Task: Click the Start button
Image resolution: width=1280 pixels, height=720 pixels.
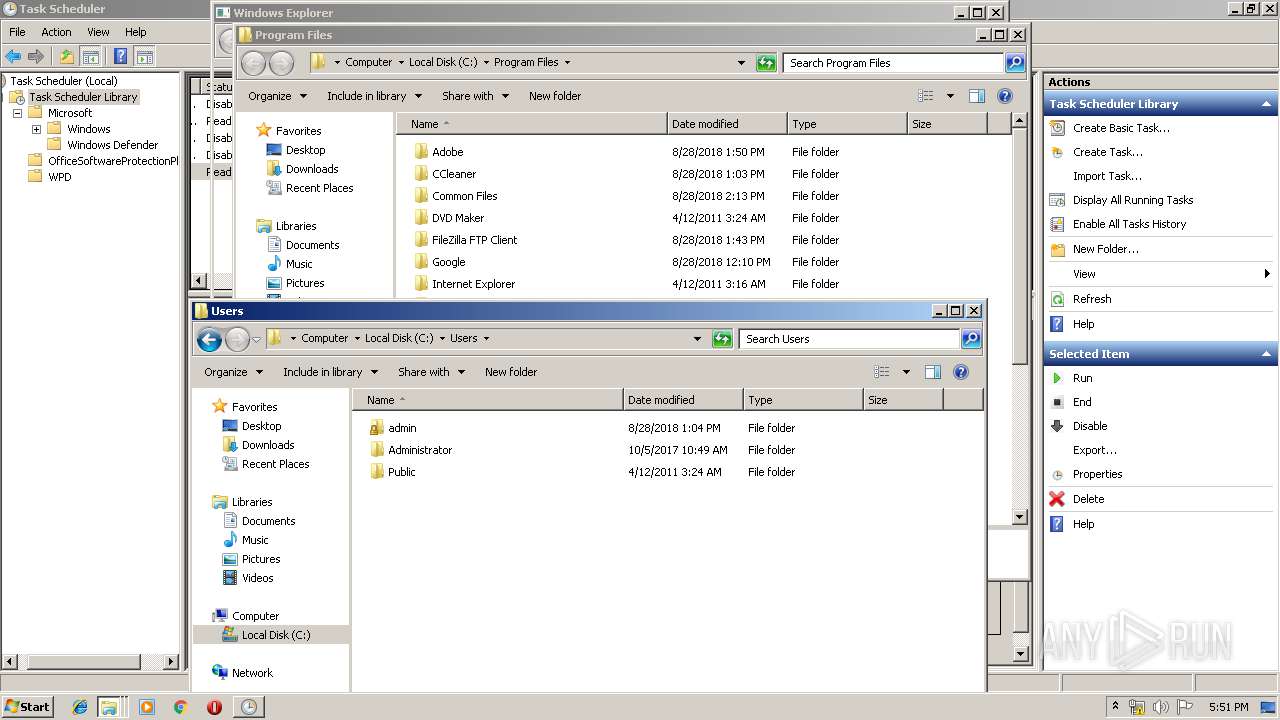Action: tap(27, 707)
